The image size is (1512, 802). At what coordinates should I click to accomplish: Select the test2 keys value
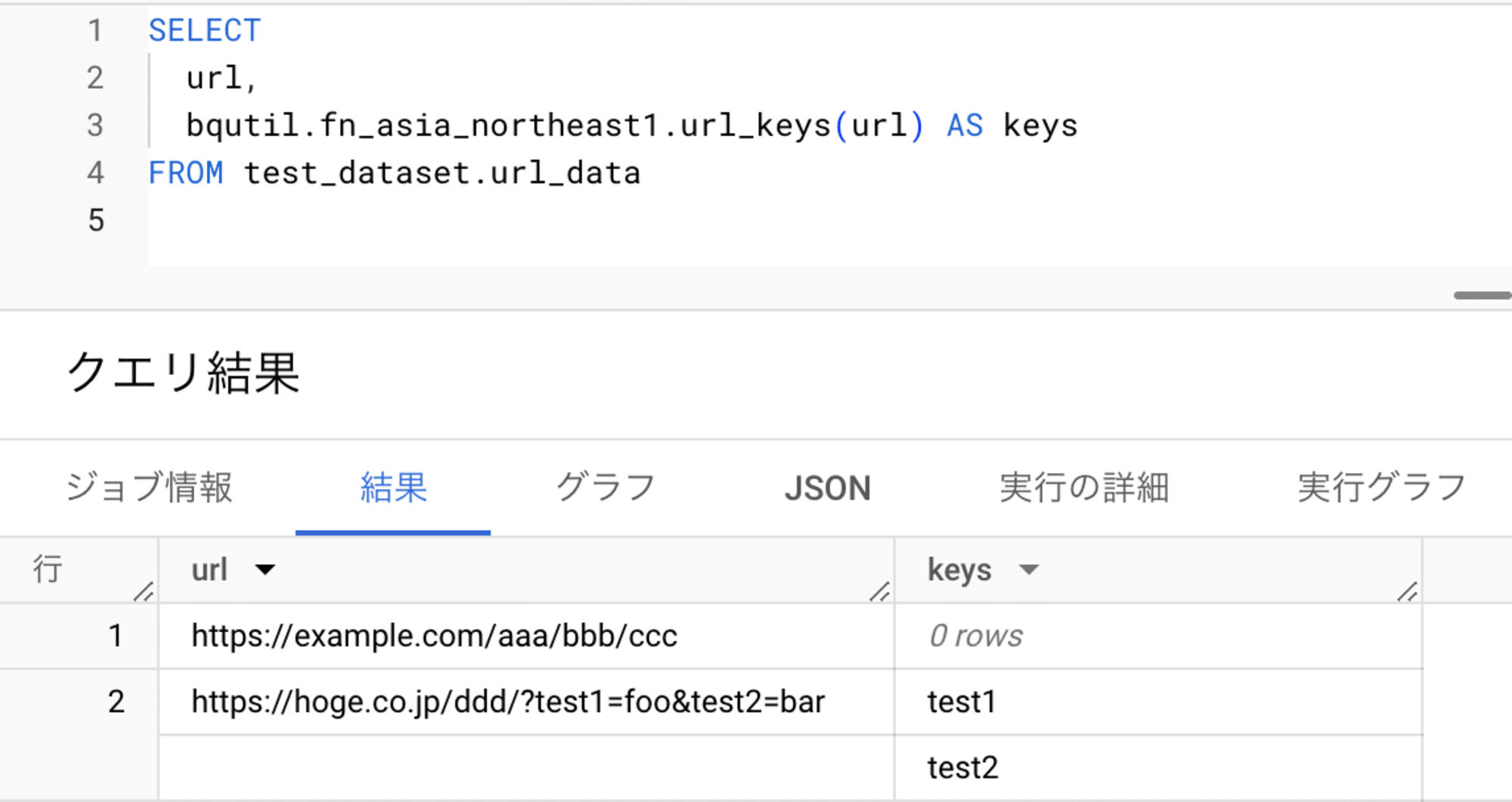tap(963, 767)
